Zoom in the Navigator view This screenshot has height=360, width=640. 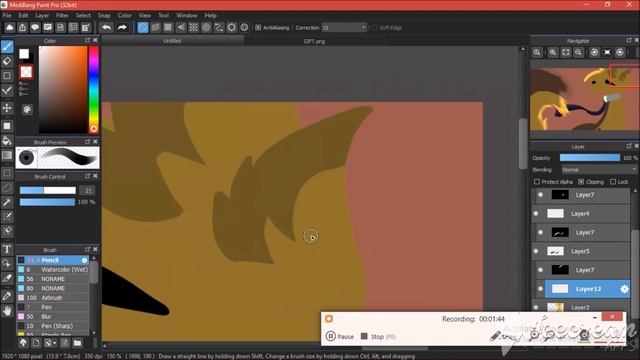(x=553, y=52)
